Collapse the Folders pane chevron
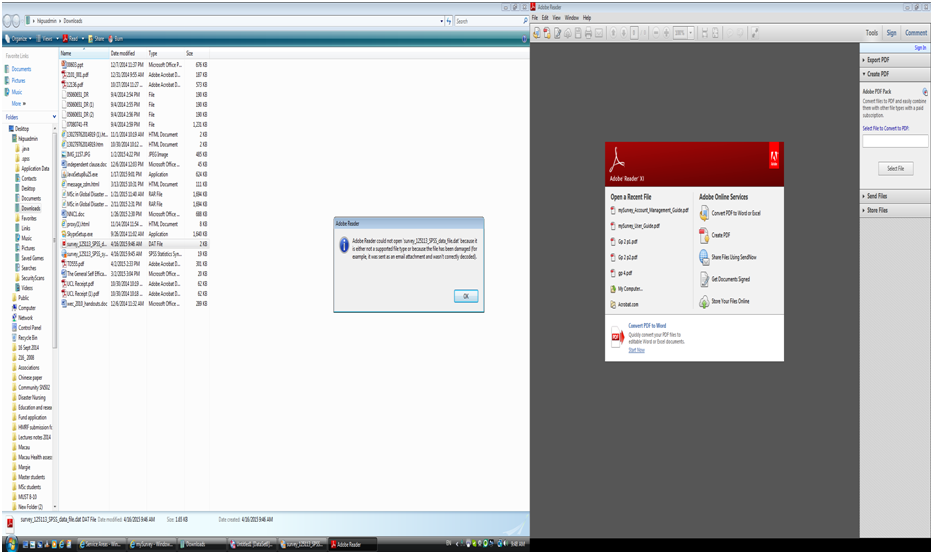 tap(54, 117)
